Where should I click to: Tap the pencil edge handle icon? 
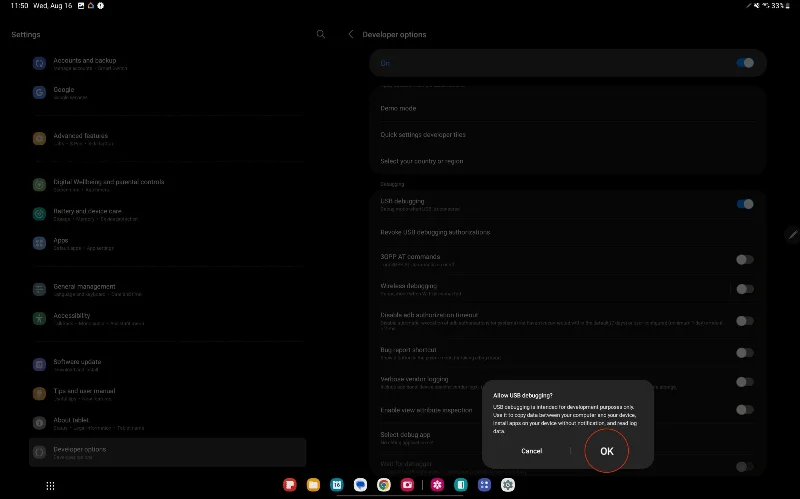(792, 234)
